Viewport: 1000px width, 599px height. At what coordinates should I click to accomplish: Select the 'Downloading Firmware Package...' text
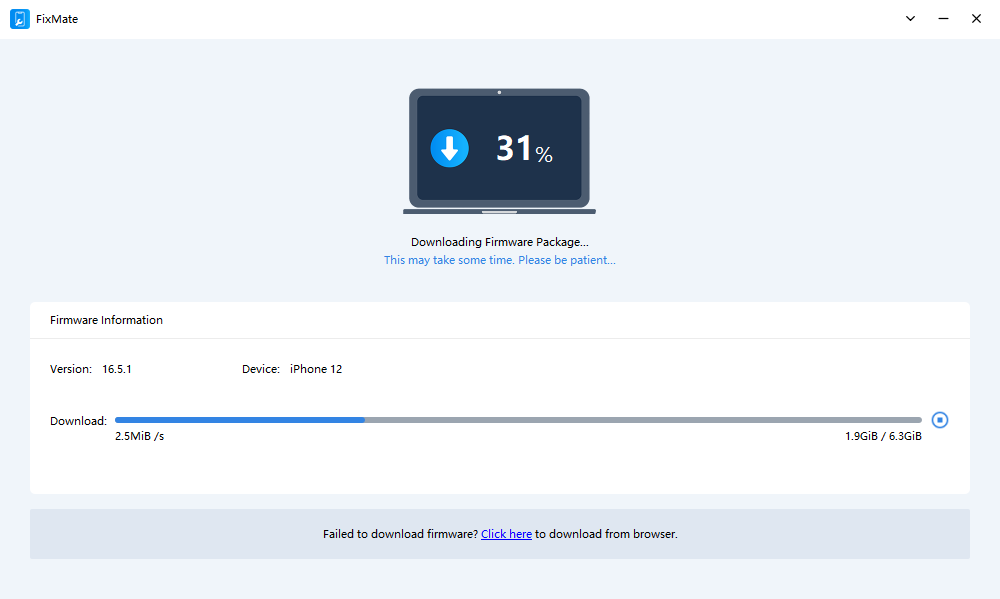click(499, 242)
